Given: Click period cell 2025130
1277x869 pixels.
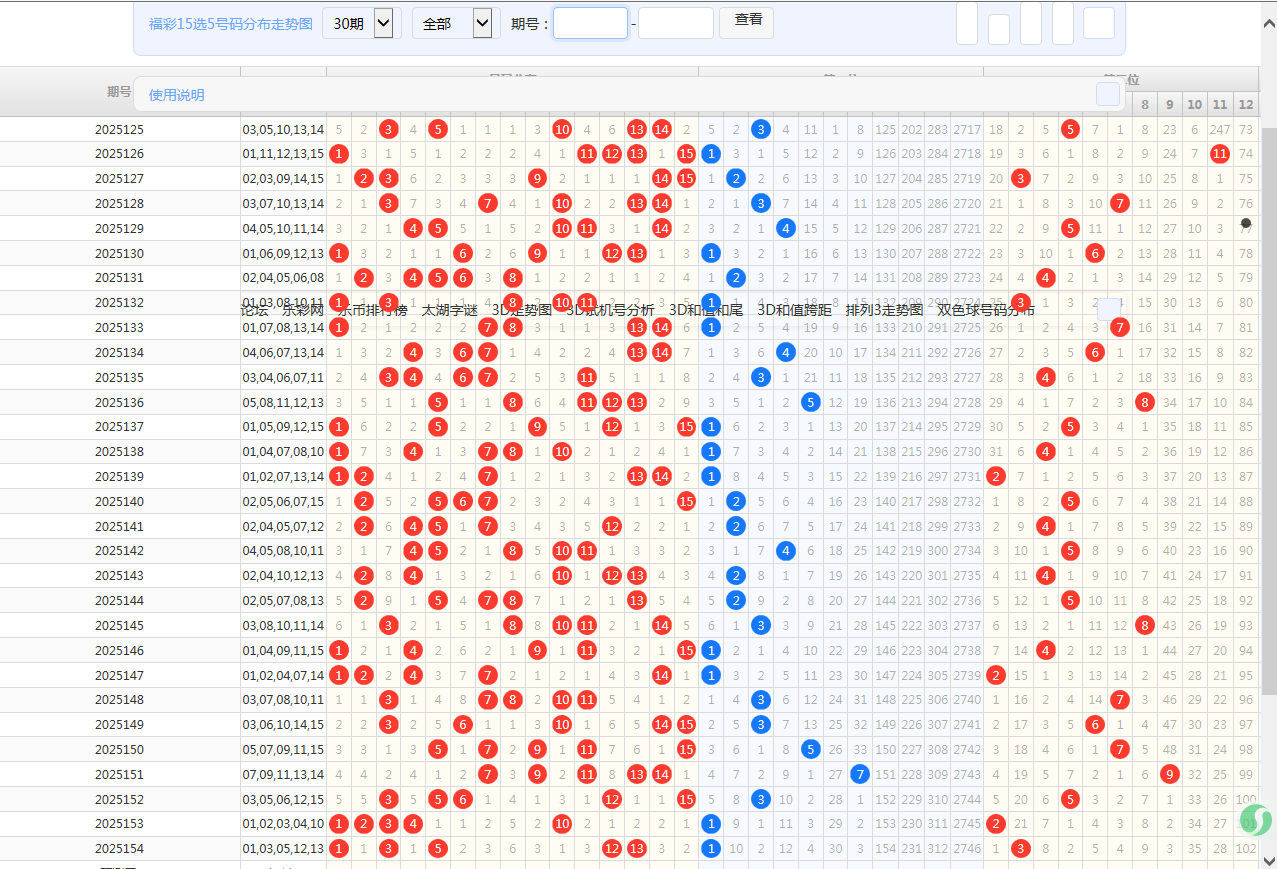Looking at the screenshot, I should click(x=120, y=253).
